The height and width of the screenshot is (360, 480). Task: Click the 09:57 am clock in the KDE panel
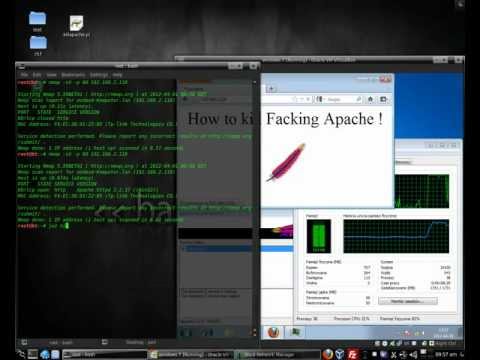pyautogui.click(x=446, y=354)
